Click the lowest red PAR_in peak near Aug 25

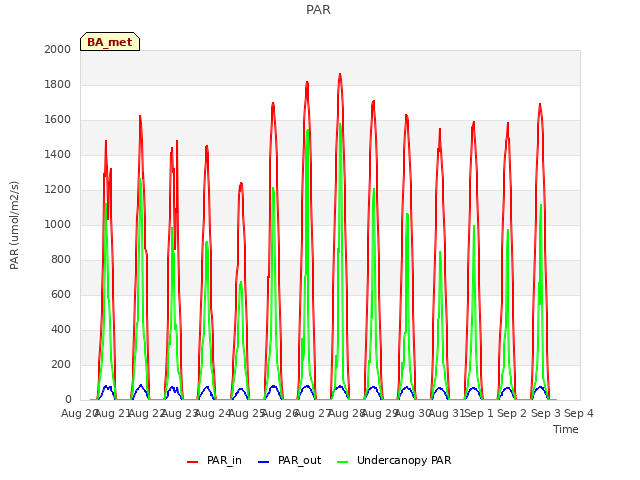pyautogui.click(x=241, y=184)
